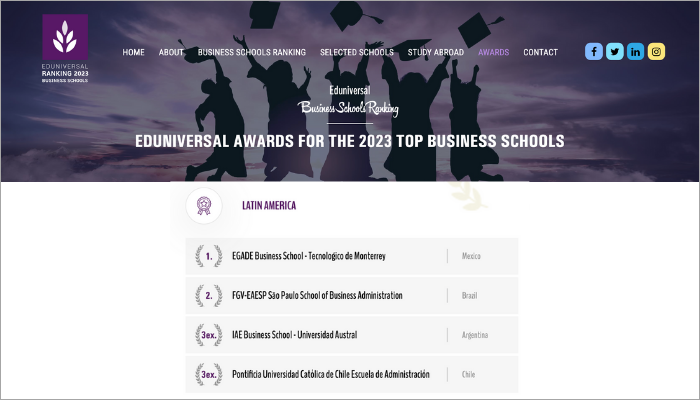Click the Brazil country label
The width and height of the screenshot is (700, 400).
click(469, 296)
